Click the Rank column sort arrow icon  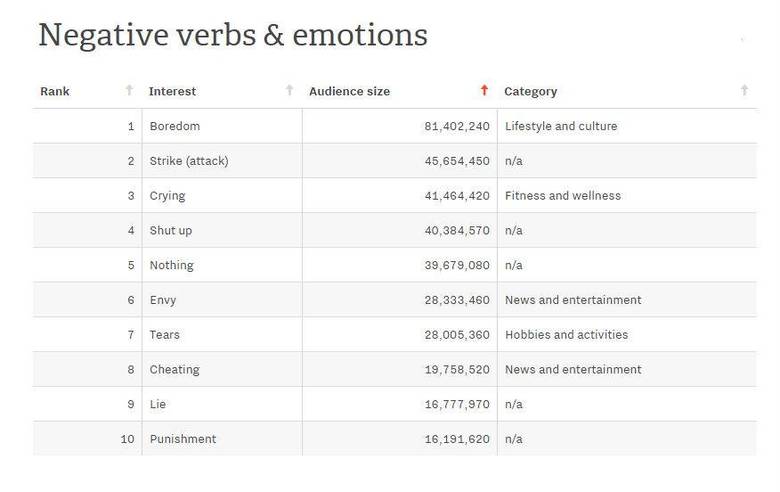[129, 91]
